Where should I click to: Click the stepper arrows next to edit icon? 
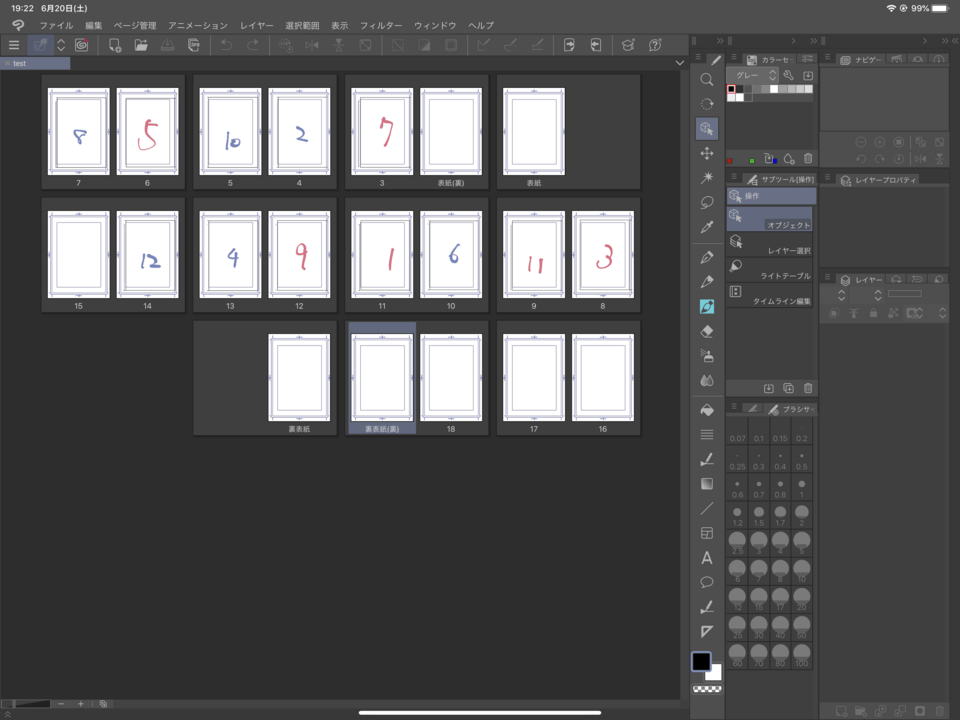coord(61,45)
